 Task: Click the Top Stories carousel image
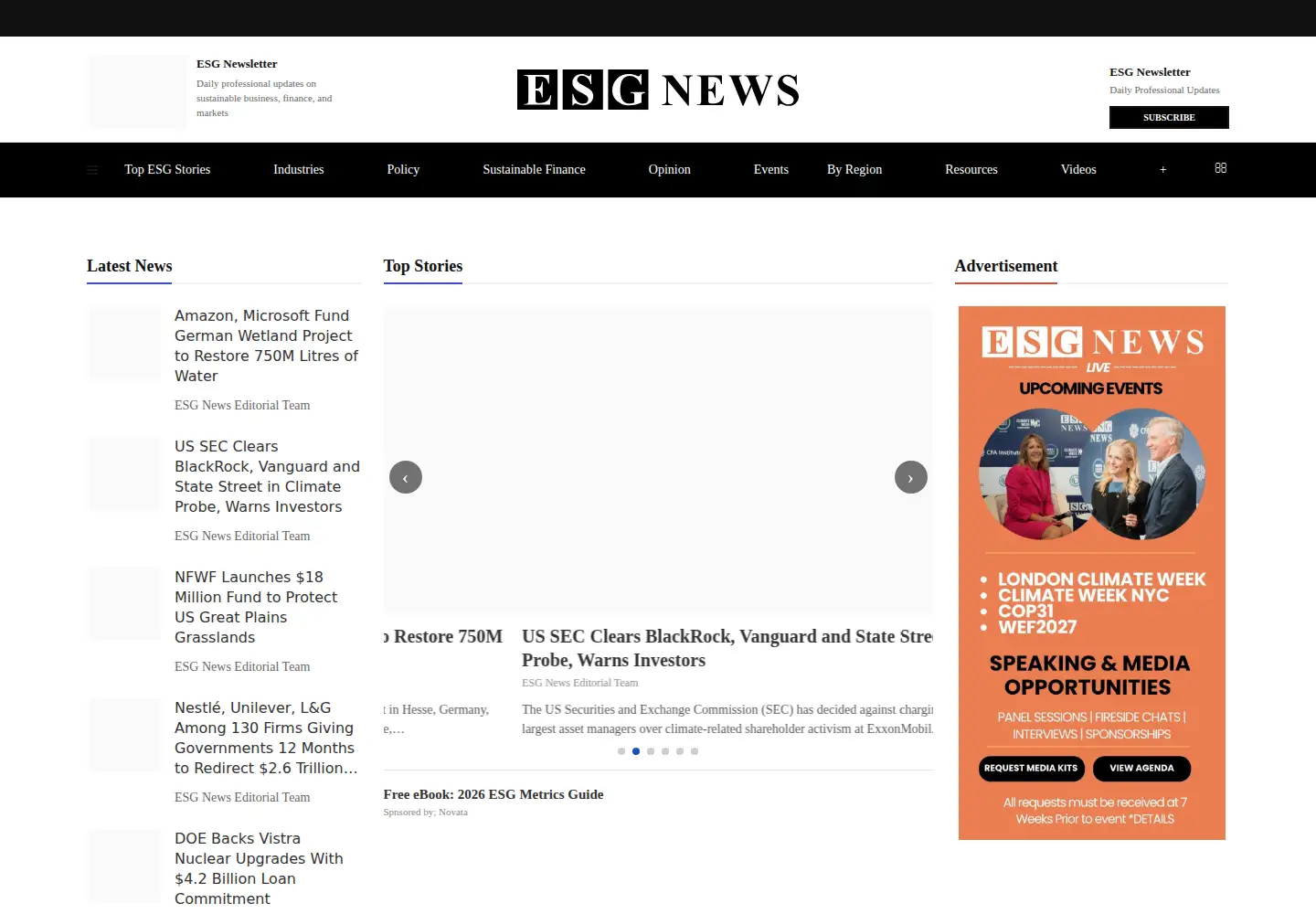pos(658,460)
